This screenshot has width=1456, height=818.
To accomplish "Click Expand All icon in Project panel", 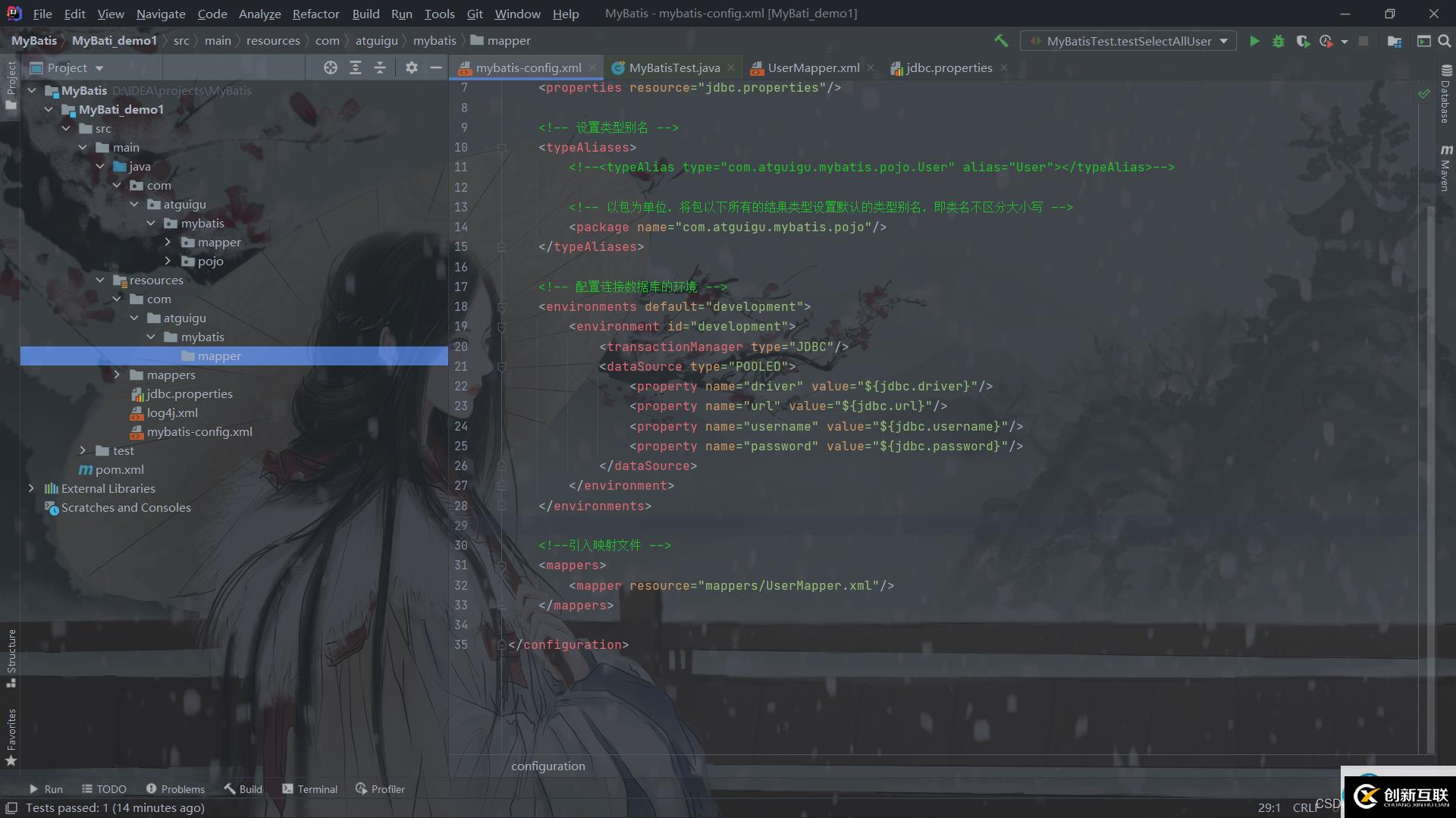I will click(x=355, y=67).
